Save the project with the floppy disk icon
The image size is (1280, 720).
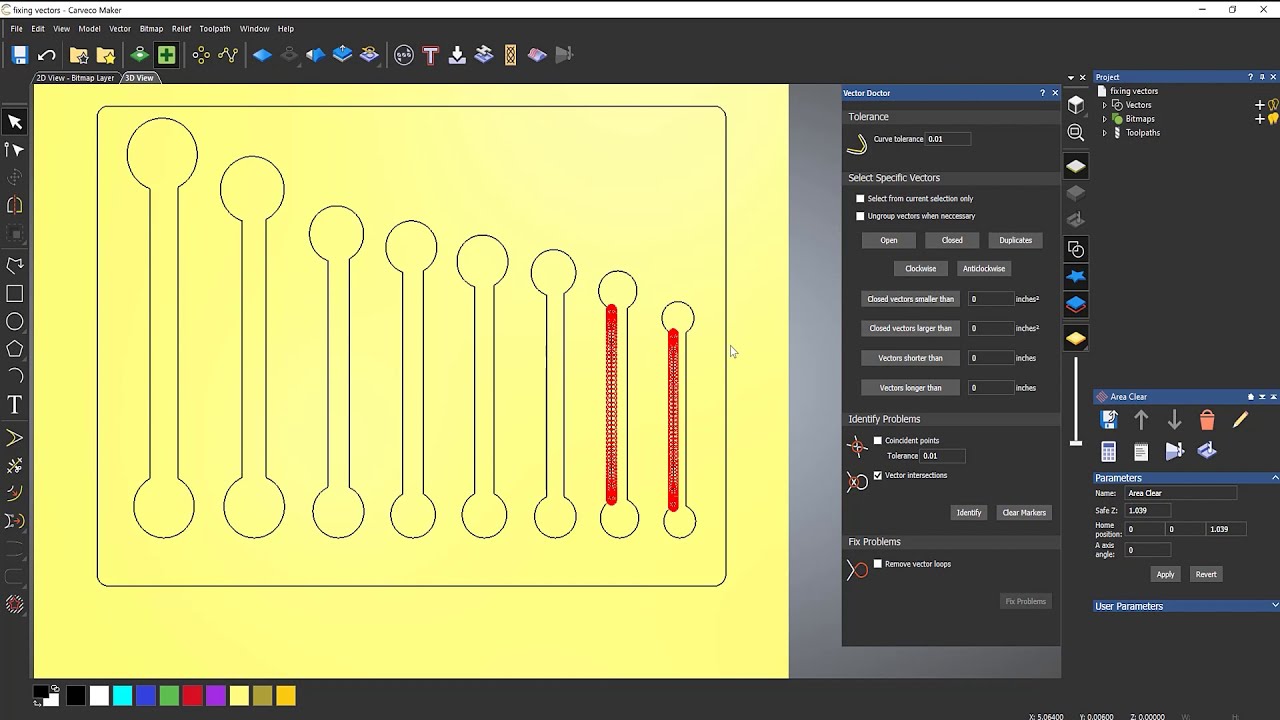(x=19, y=55)
